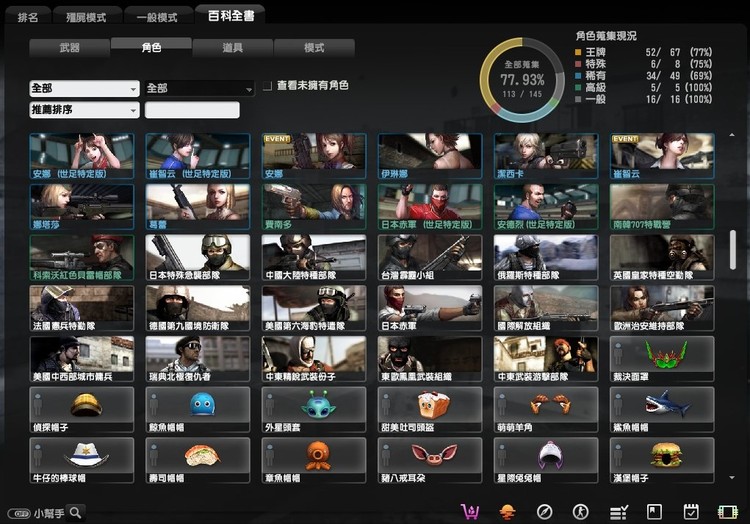The image size is (750, 524).
Task: Click the character search text field
Action: pos(192,110)
